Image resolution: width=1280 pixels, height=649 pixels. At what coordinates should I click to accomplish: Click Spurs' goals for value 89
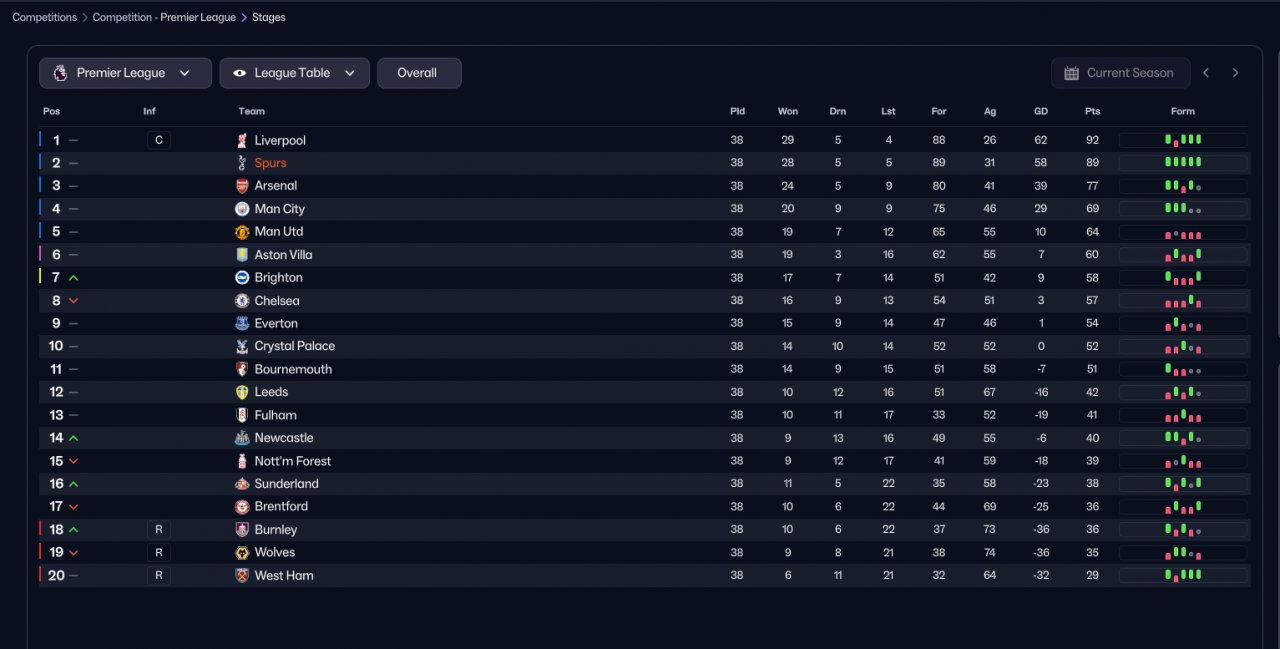pyautogui.click(x=938, y=163)
